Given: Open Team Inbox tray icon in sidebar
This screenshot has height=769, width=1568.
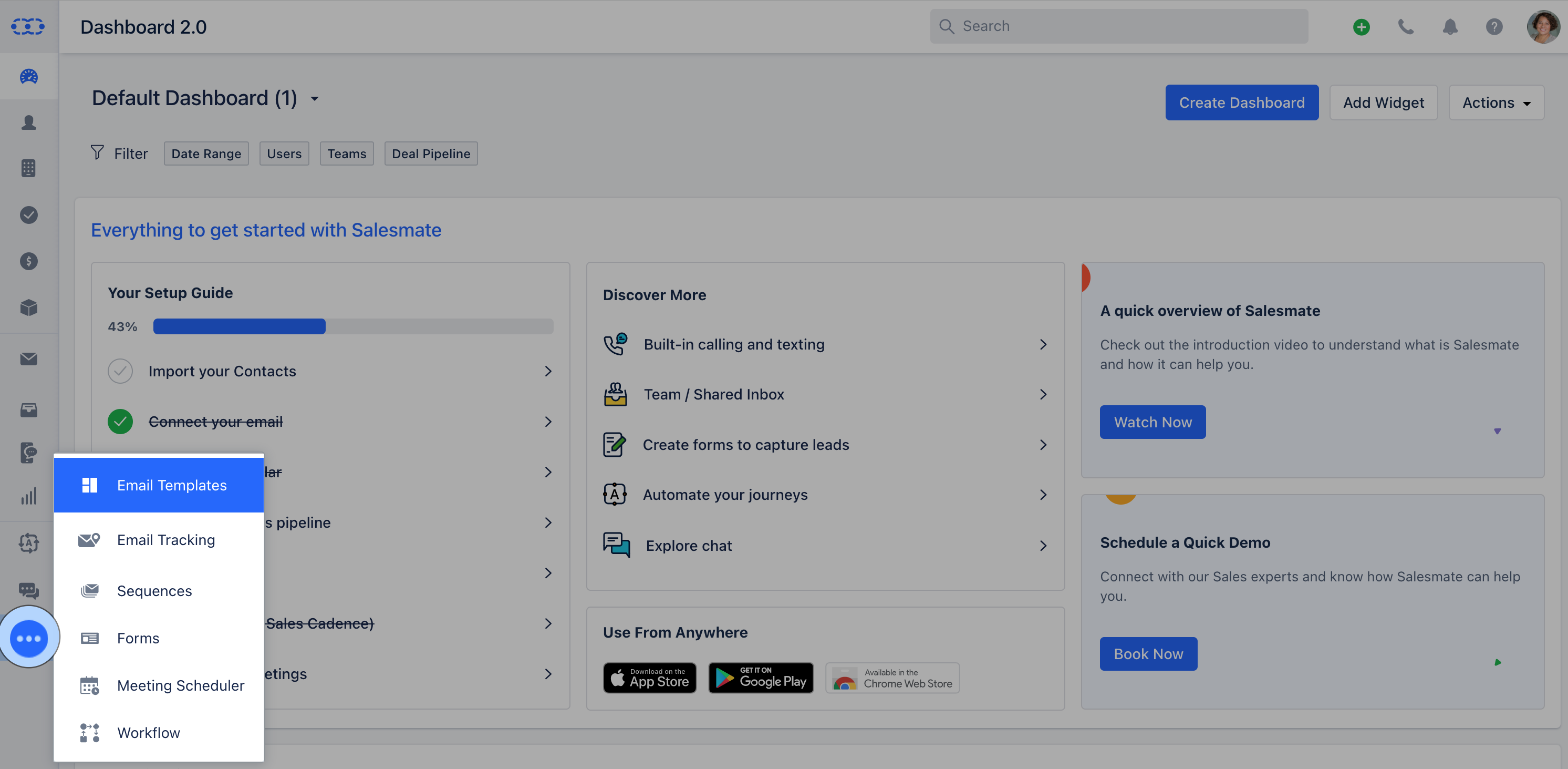Looking at the screenshot, I should (28, 410).
